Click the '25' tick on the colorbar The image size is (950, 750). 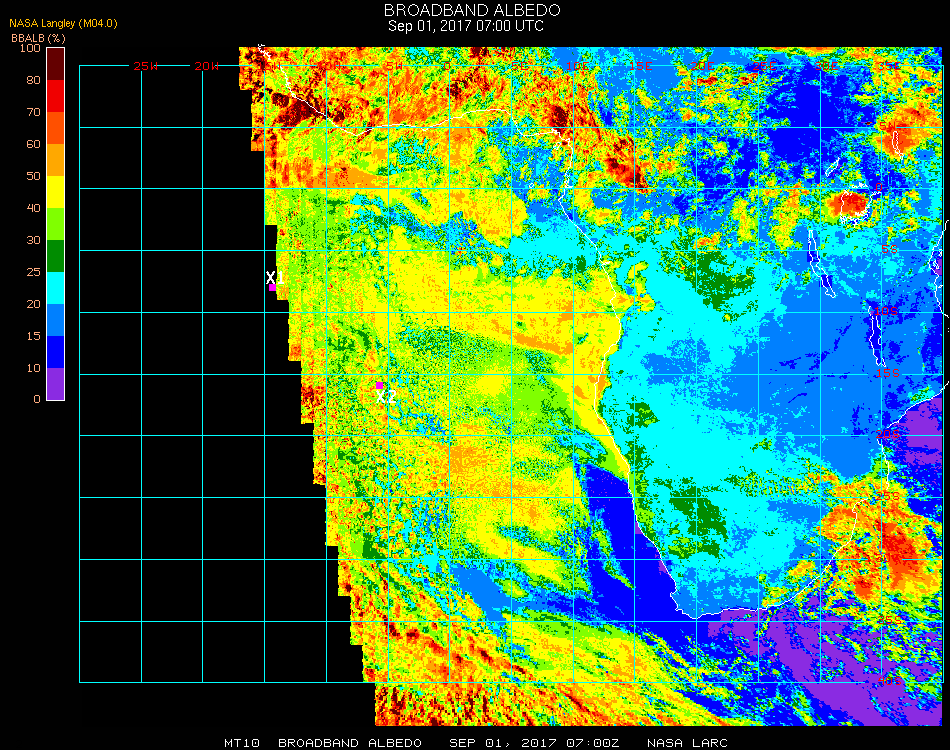(x=33, y=272)
